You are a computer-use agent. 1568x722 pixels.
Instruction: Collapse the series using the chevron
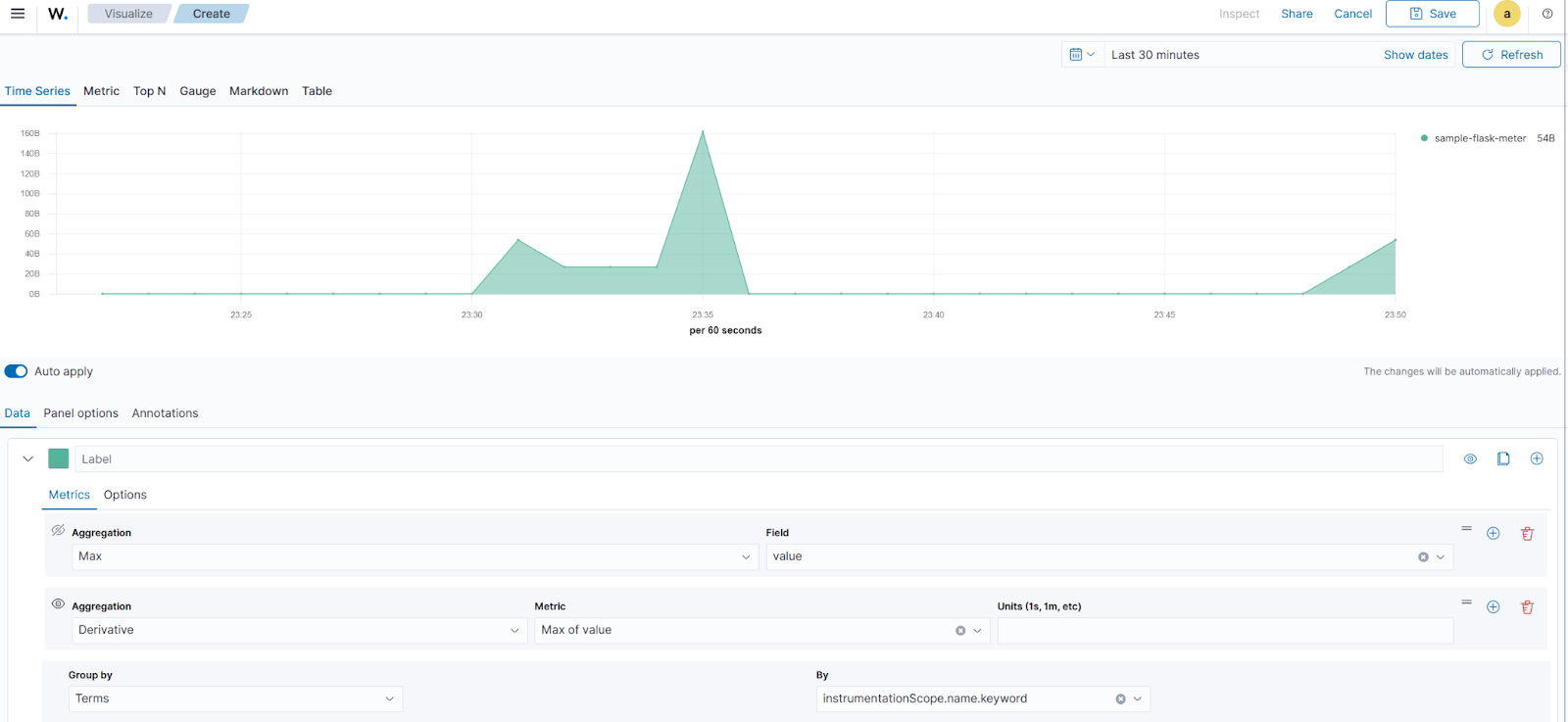28,458
